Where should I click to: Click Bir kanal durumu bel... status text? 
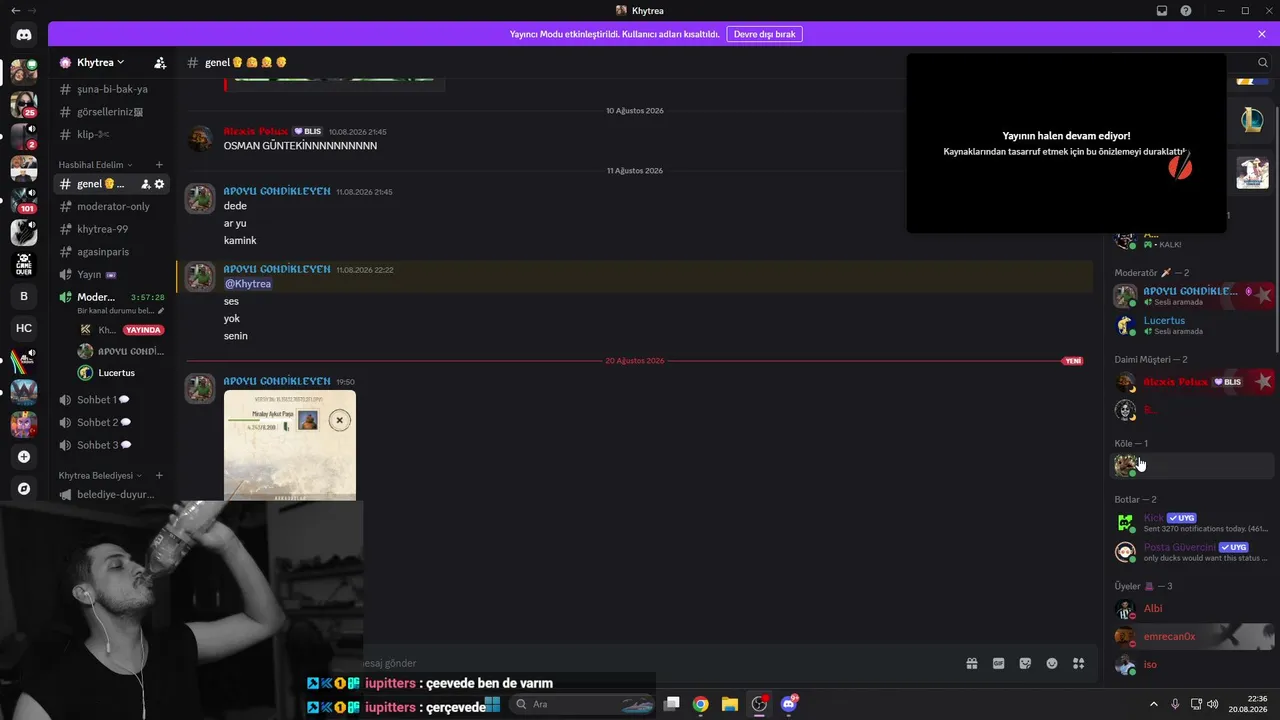pos(116,311)
